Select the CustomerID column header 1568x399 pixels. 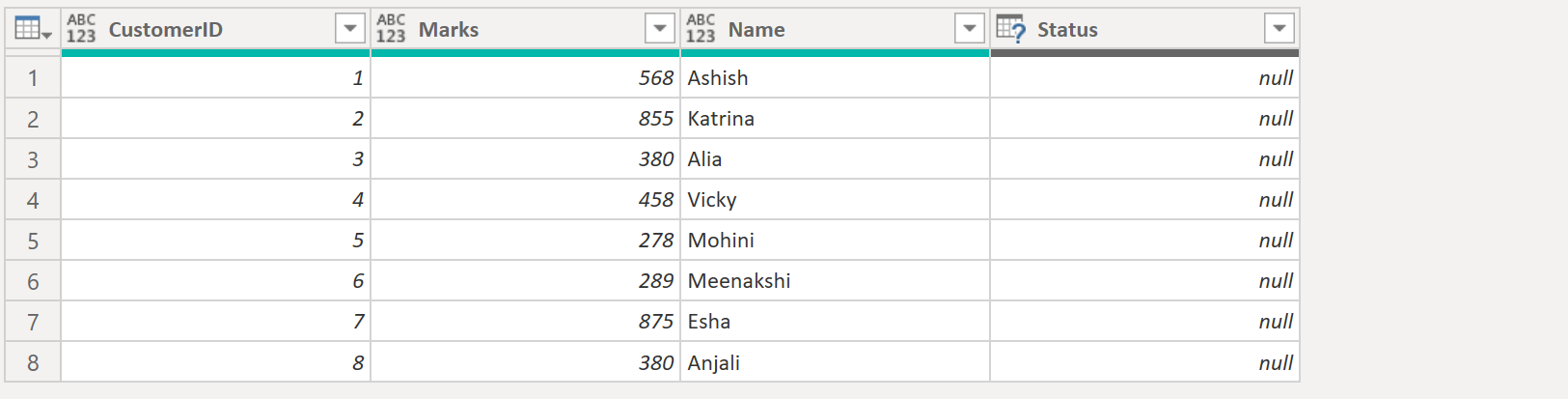point(166,30)
